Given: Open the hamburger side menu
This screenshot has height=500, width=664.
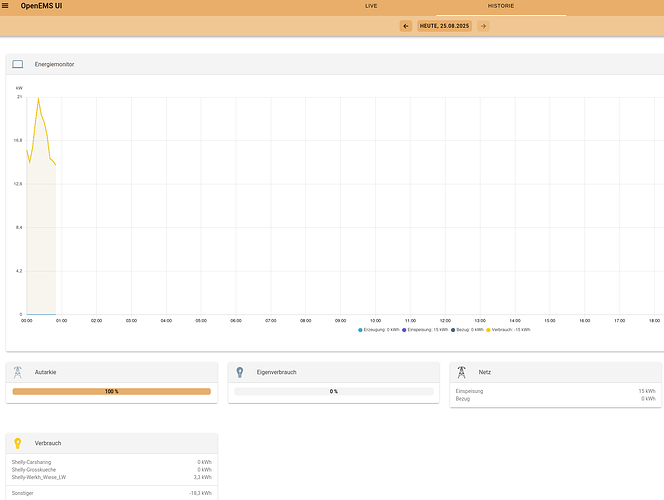Looking at the screenshot, I should click(x=5, y=6).
